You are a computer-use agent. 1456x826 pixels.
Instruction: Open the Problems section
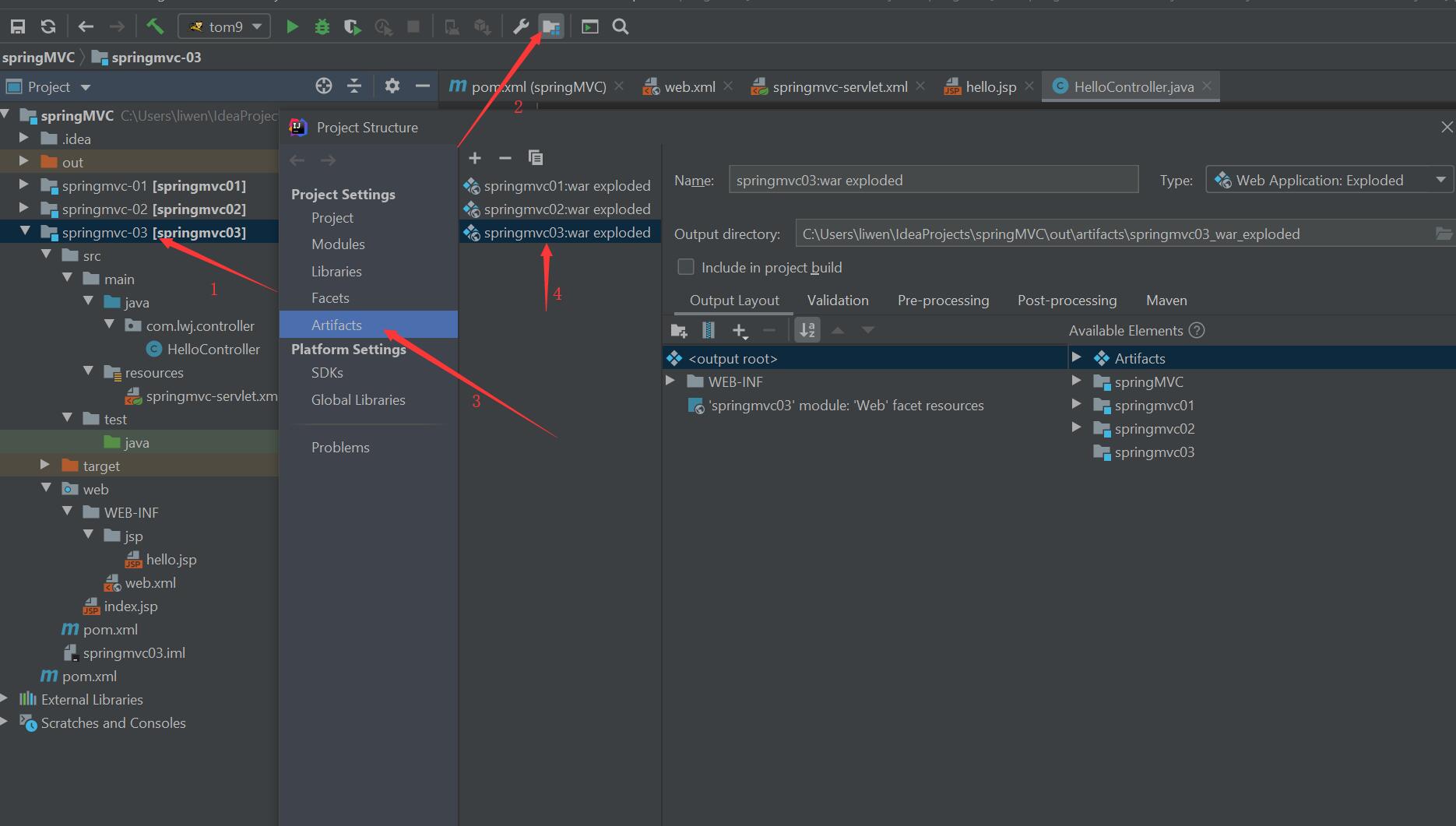coord(340,448)
